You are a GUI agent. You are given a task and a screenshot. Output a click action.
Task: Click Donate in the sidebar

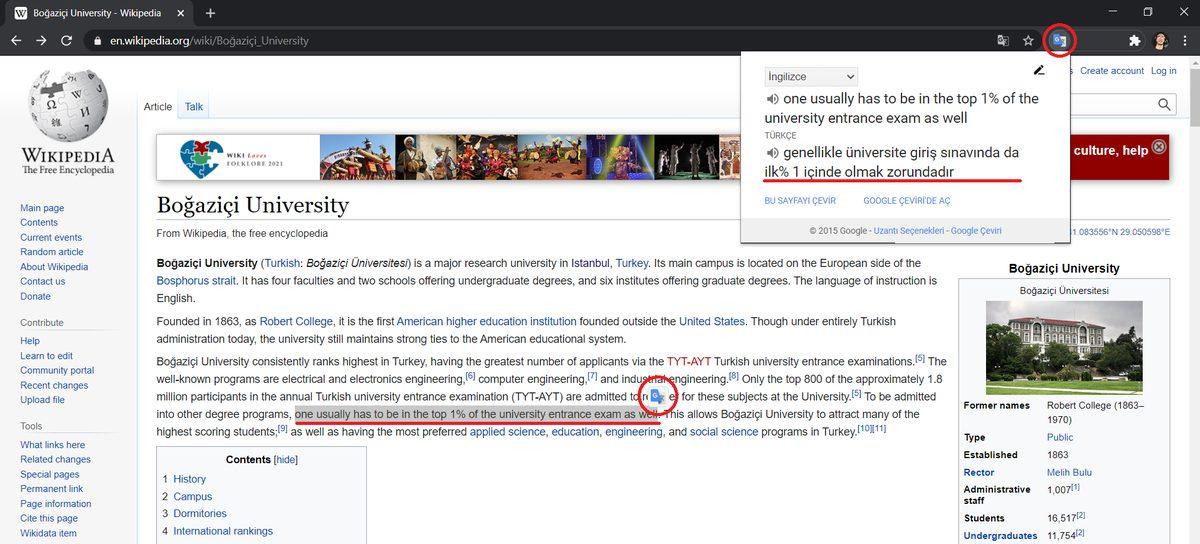tap(35, 296)
